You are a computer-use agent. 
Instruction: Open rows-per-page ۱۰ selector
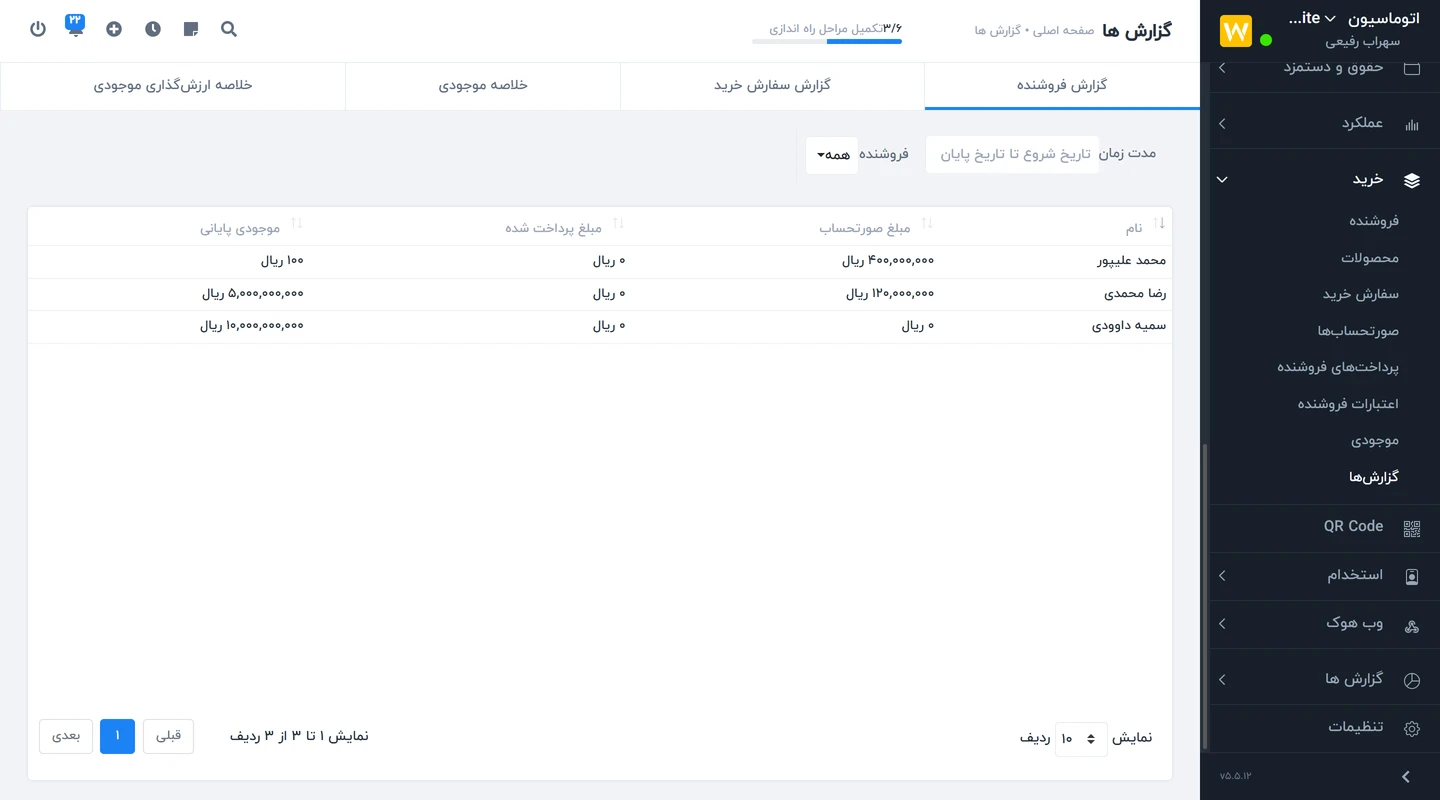1081,739
